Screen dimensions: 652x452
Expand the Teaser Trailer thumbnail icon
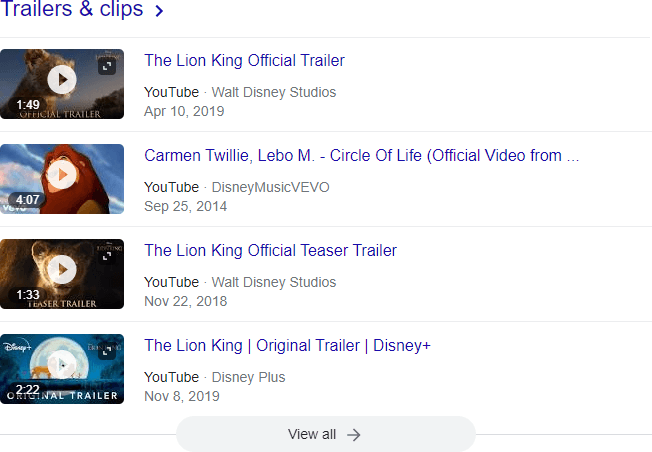[x=107, y=256]
